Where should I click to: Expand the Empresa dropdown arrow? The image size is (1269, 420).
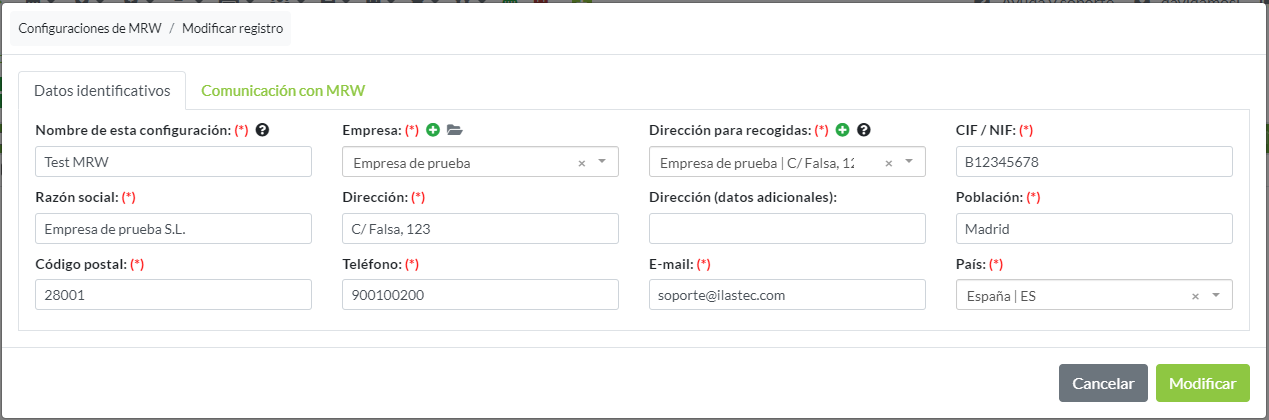tap(602, 162)
